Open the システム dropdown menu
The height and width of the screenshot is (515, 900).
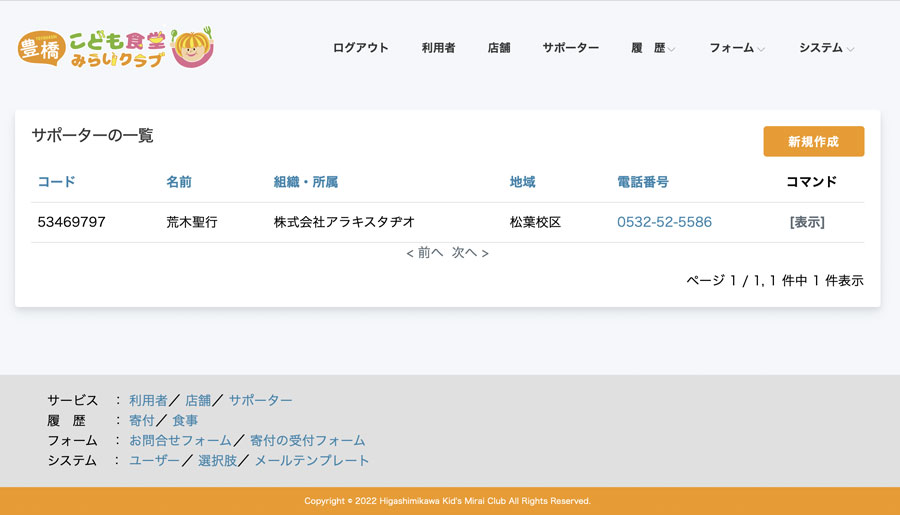click(x=826, y=48)
